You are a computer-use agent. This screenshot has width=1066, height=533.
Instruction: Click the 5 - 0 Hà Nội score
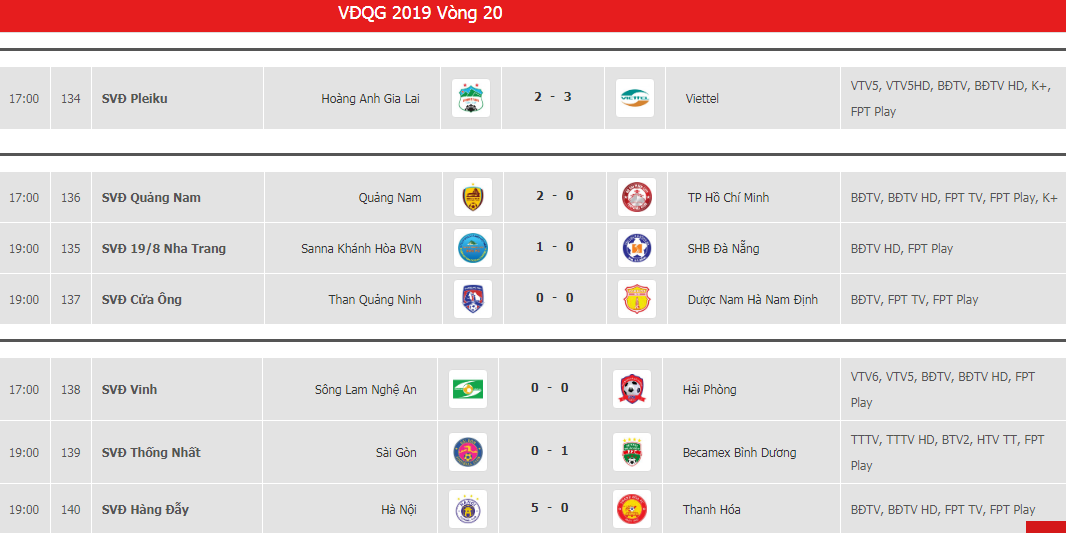coord(549,508)
